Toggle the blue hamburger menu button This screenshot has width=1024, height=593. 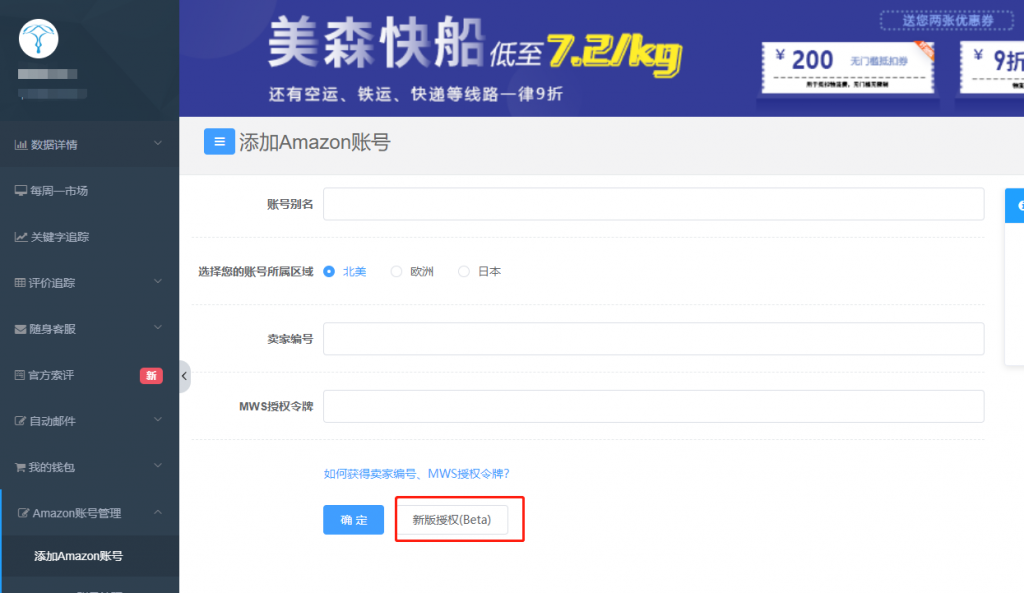219,142
